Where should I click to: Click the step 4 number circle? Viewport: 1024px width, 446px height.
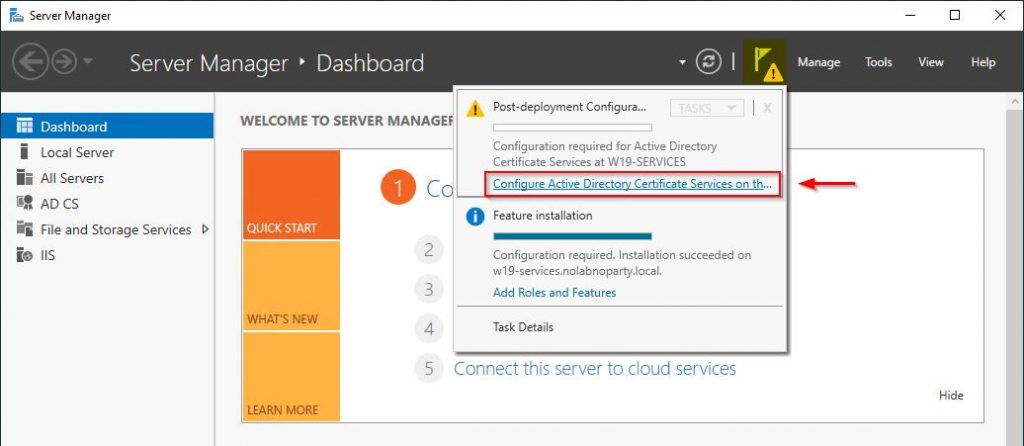tap(428, 328)
